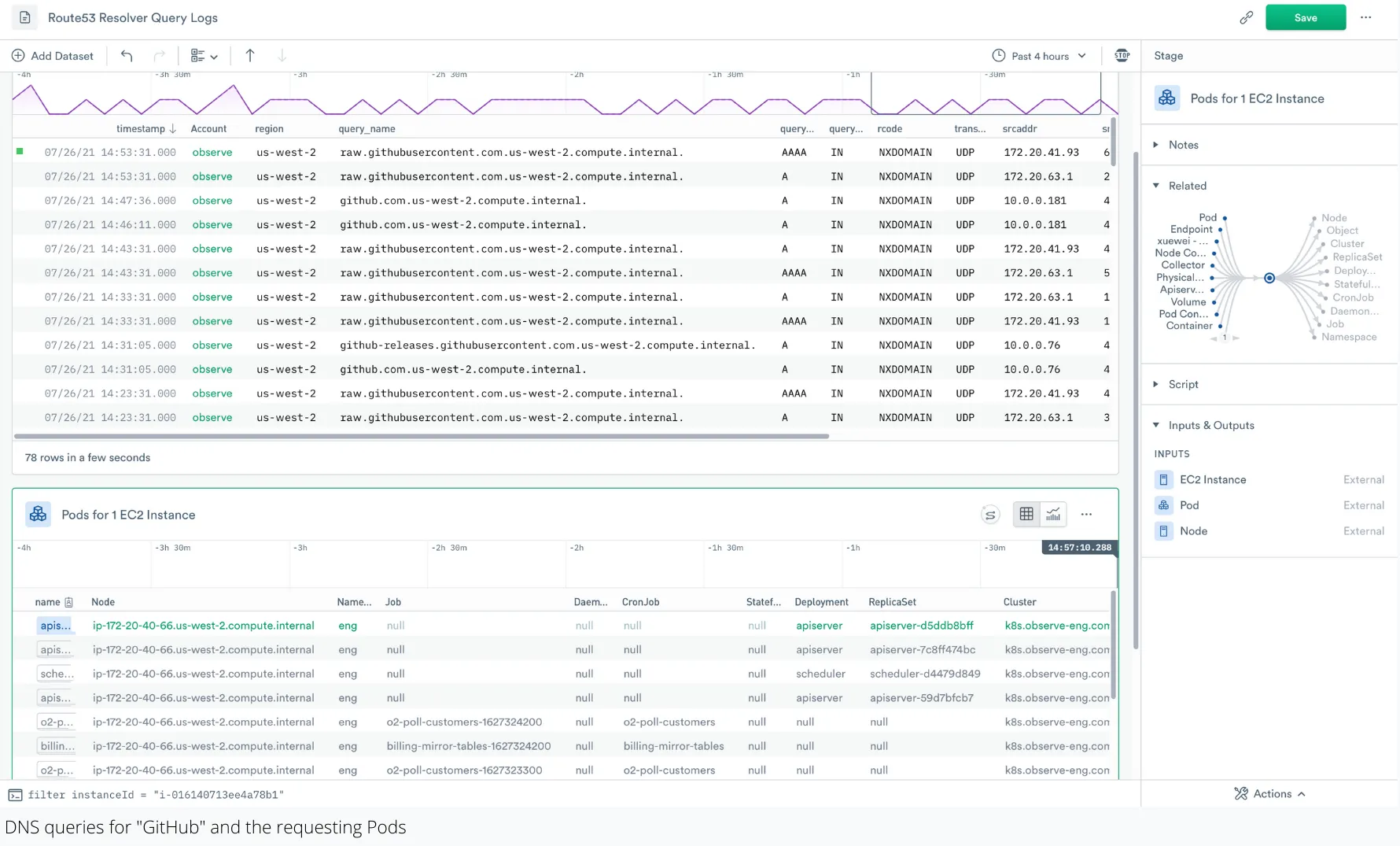Click the Account column header
1400x846 pixels.
click(208, 129)
